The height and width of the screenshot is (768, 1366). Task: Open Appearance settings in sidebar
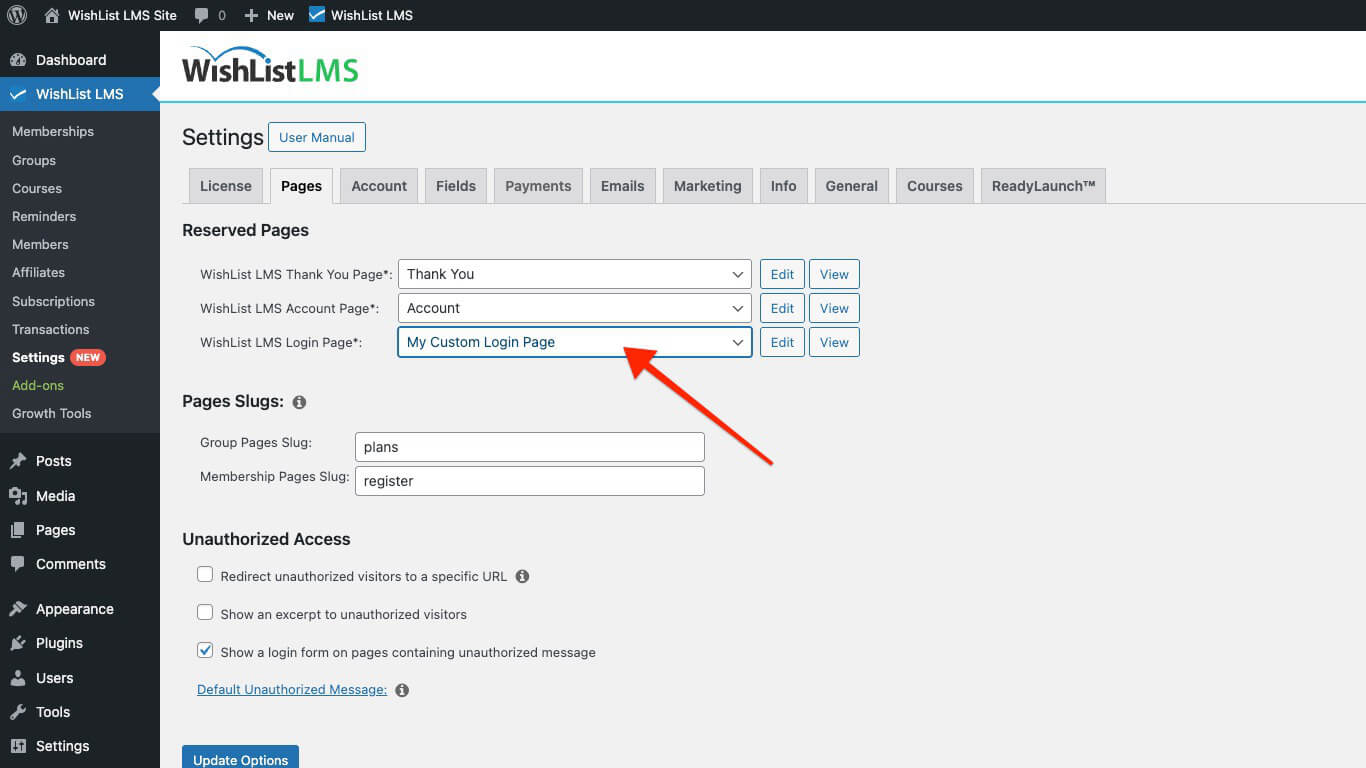[x=73, y=608]
